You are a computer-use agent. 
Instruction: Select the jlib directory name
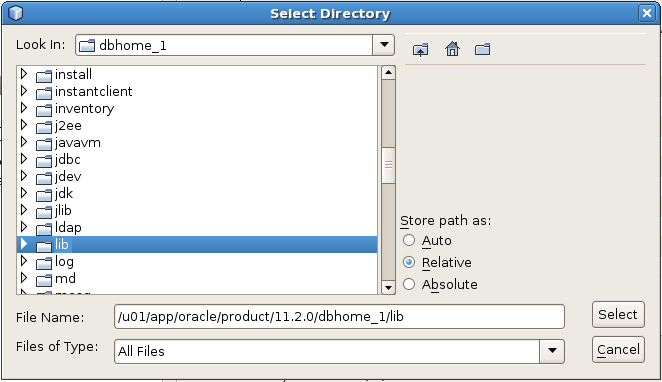[63, 210]
